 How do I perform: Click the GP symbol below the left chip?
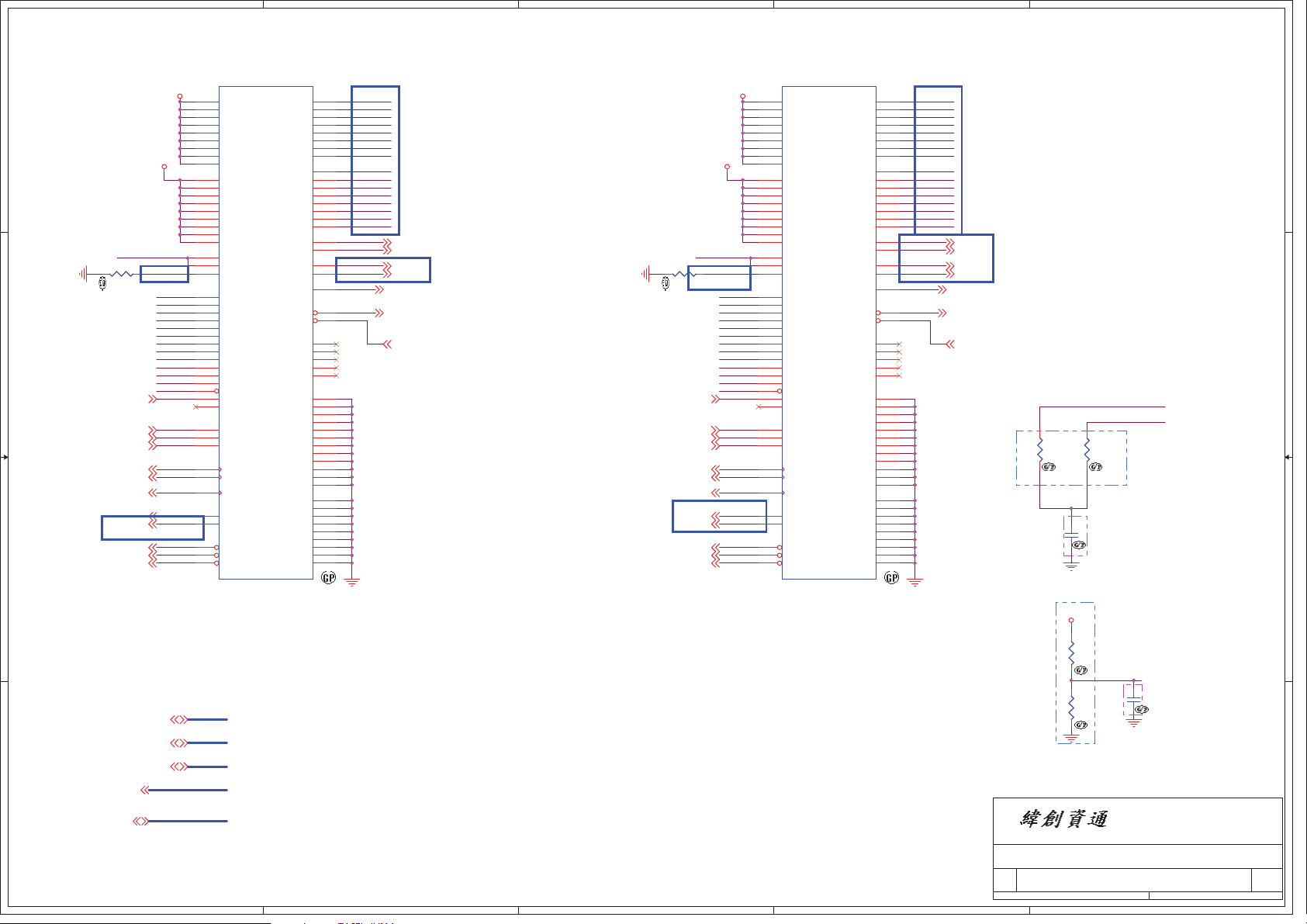328,577
